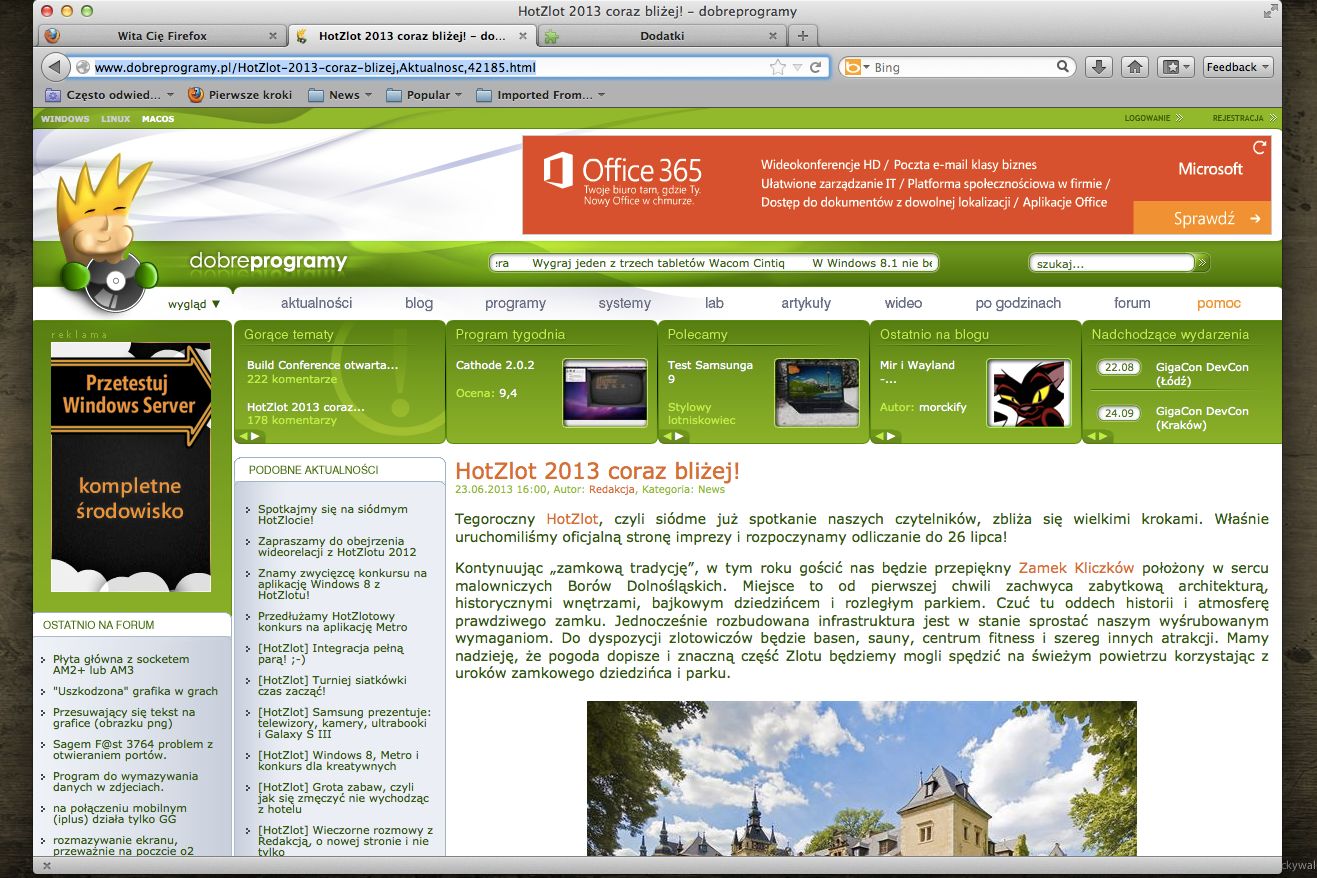
Task: Bookmark this page with the star icon
Action: 777,67
